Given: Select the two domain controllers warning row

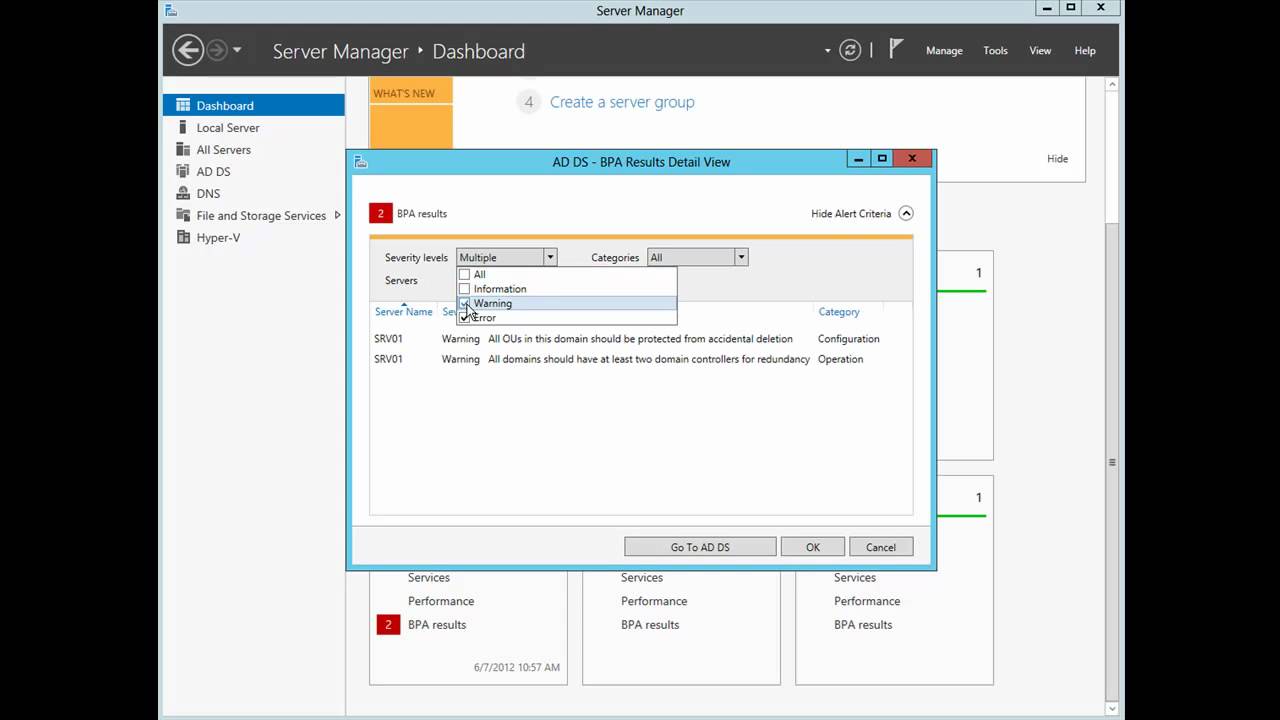Looking at the screenshot, I should tap(640, 359).
